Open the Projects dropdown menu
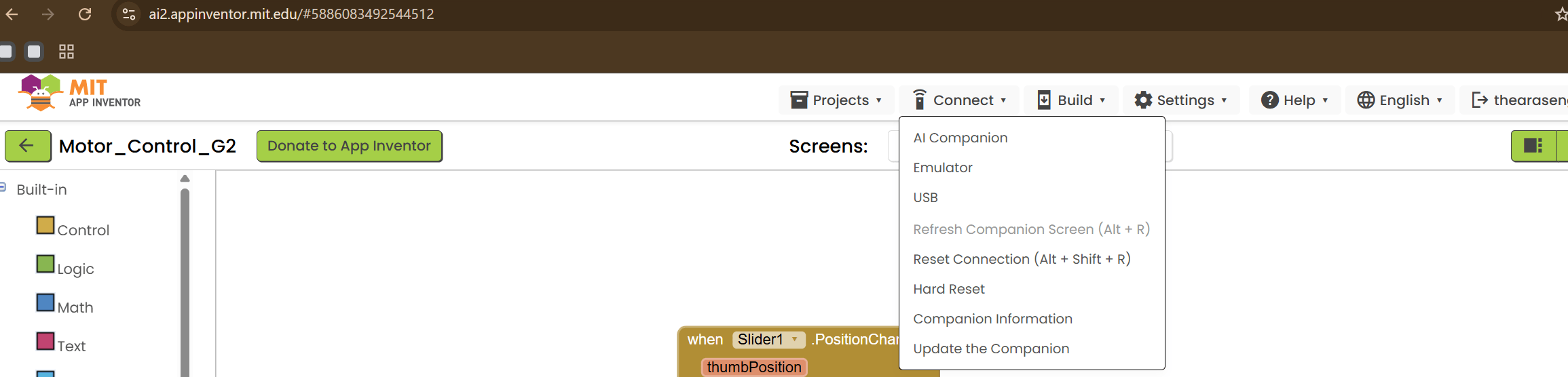Screen dimensions: 1568x377 coord(837,100)
